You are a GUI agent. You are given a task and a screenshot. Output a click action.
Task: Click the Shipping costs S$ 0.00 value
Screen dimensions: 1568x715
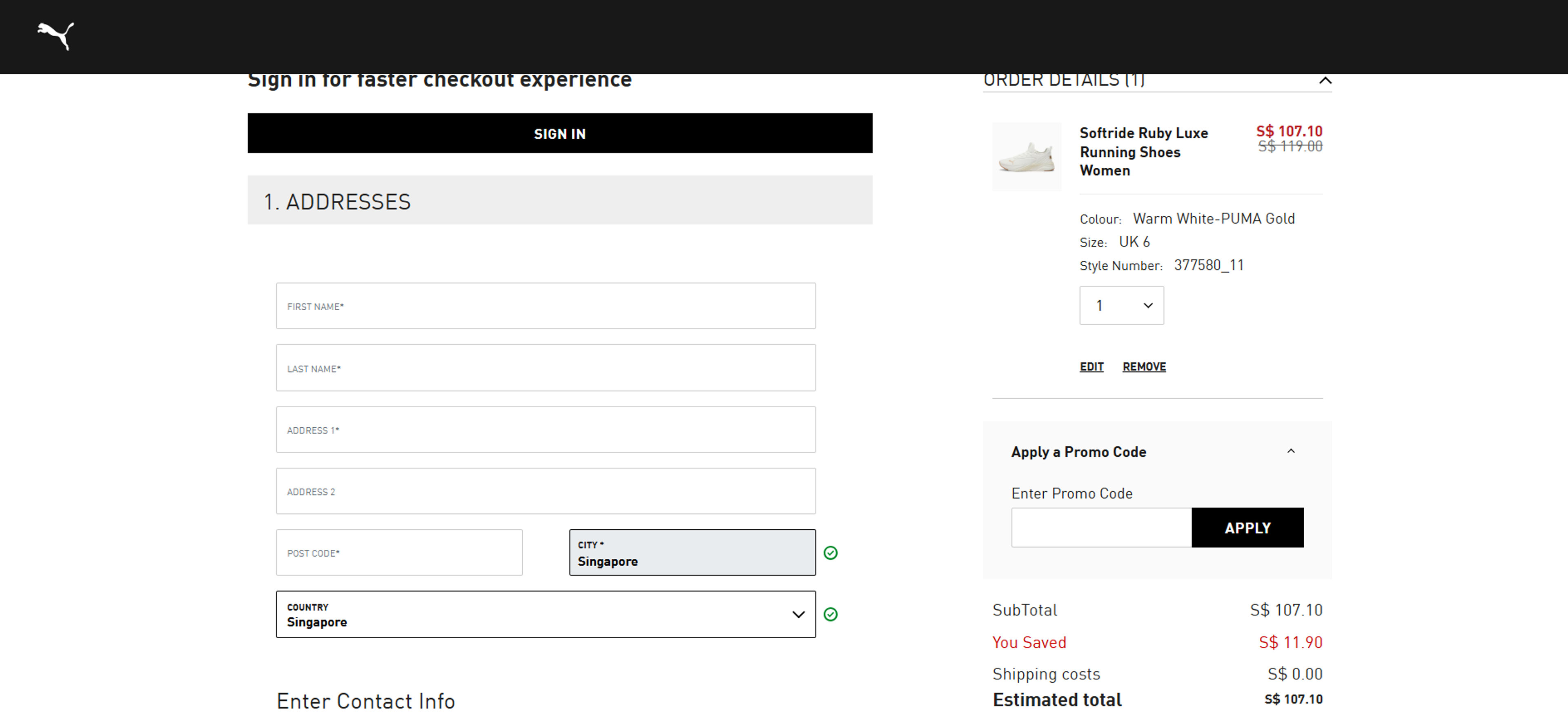pos(1295,674)
